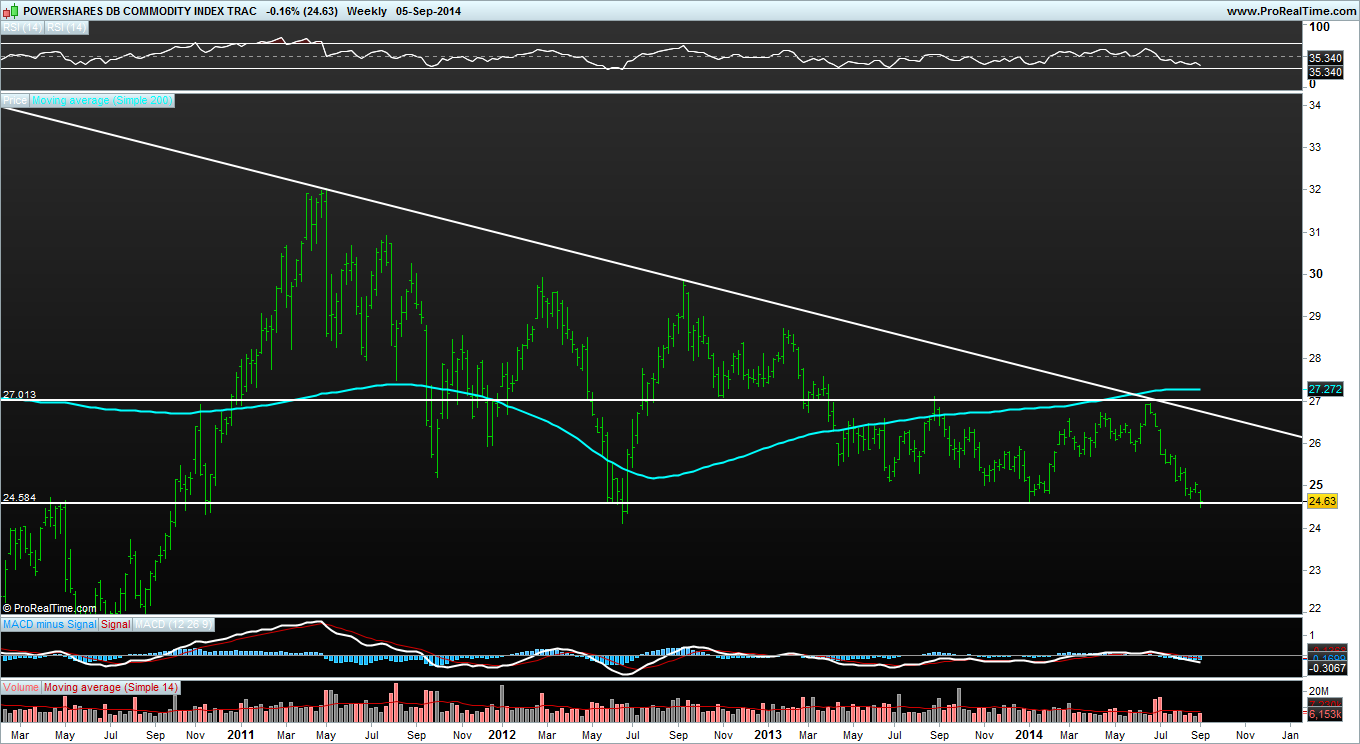Click the POWERSHARES DB COMMODITY INDEX TRAC title
Viewport: 1360px width, 744px height.
click(x=139, y=10)
